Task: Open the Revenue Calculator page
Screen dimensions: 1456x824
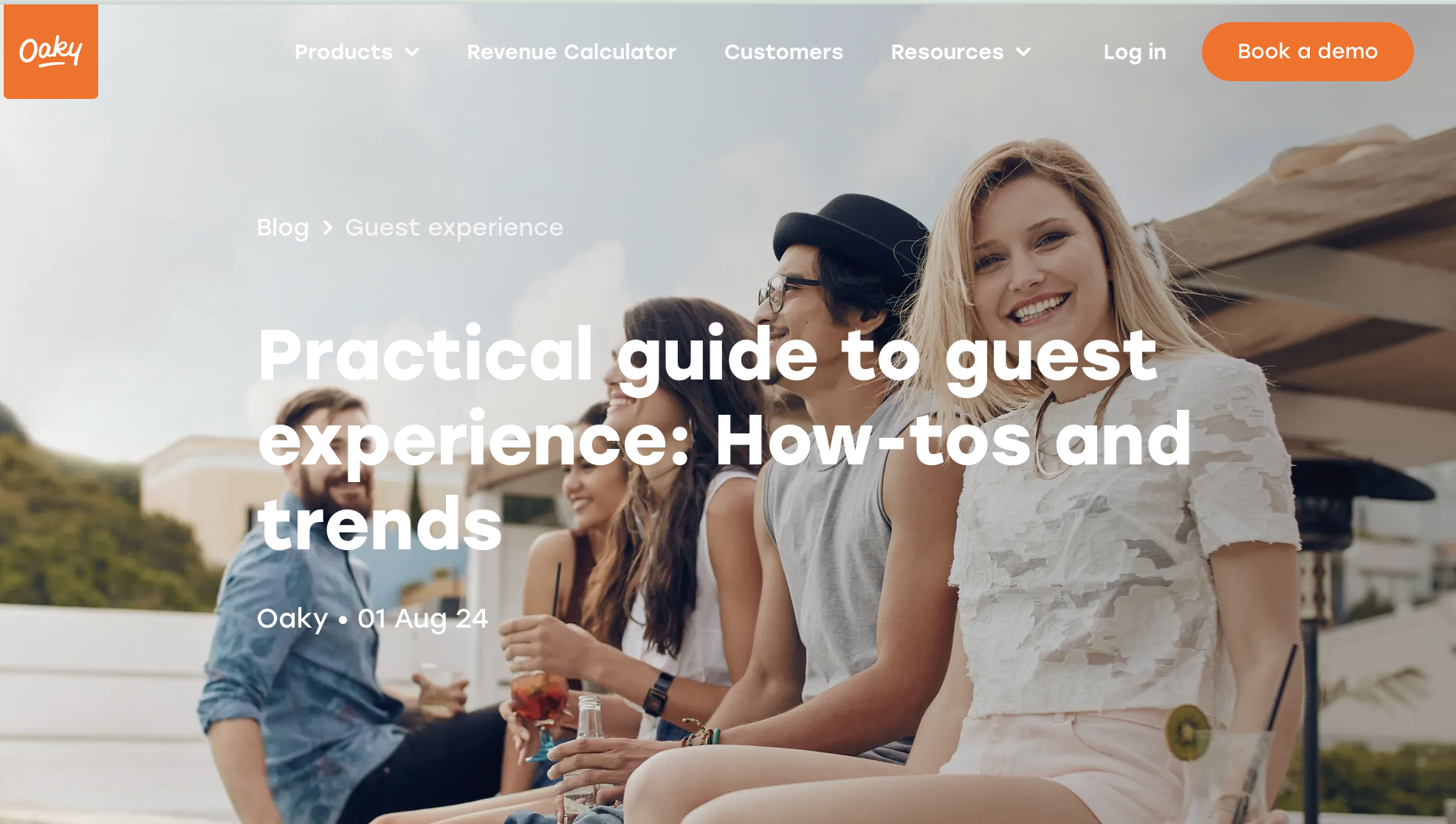Action: point(571,52)
